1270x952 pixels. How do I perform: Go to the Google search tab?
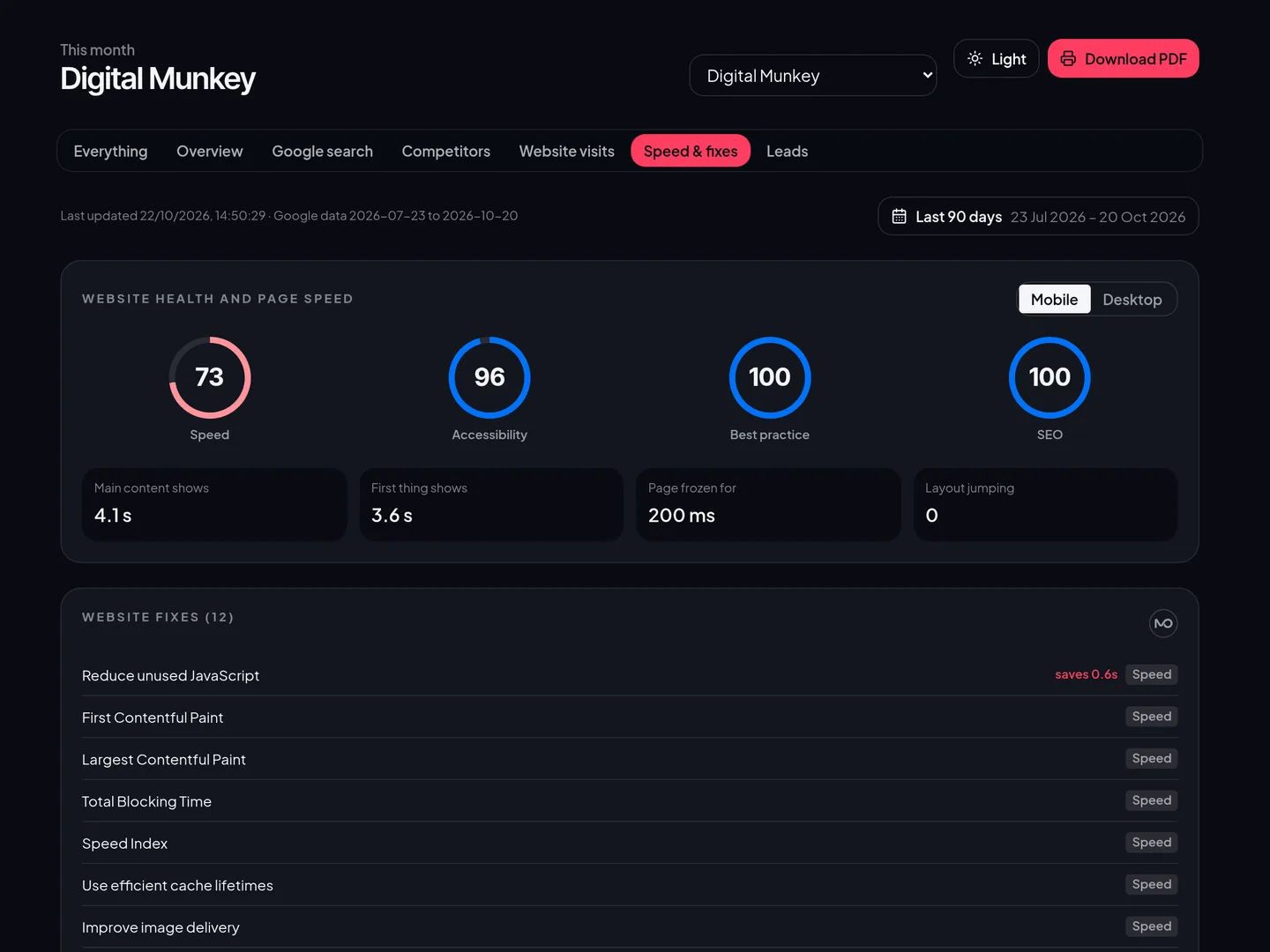pyautogui.click(x=322, y=151)
